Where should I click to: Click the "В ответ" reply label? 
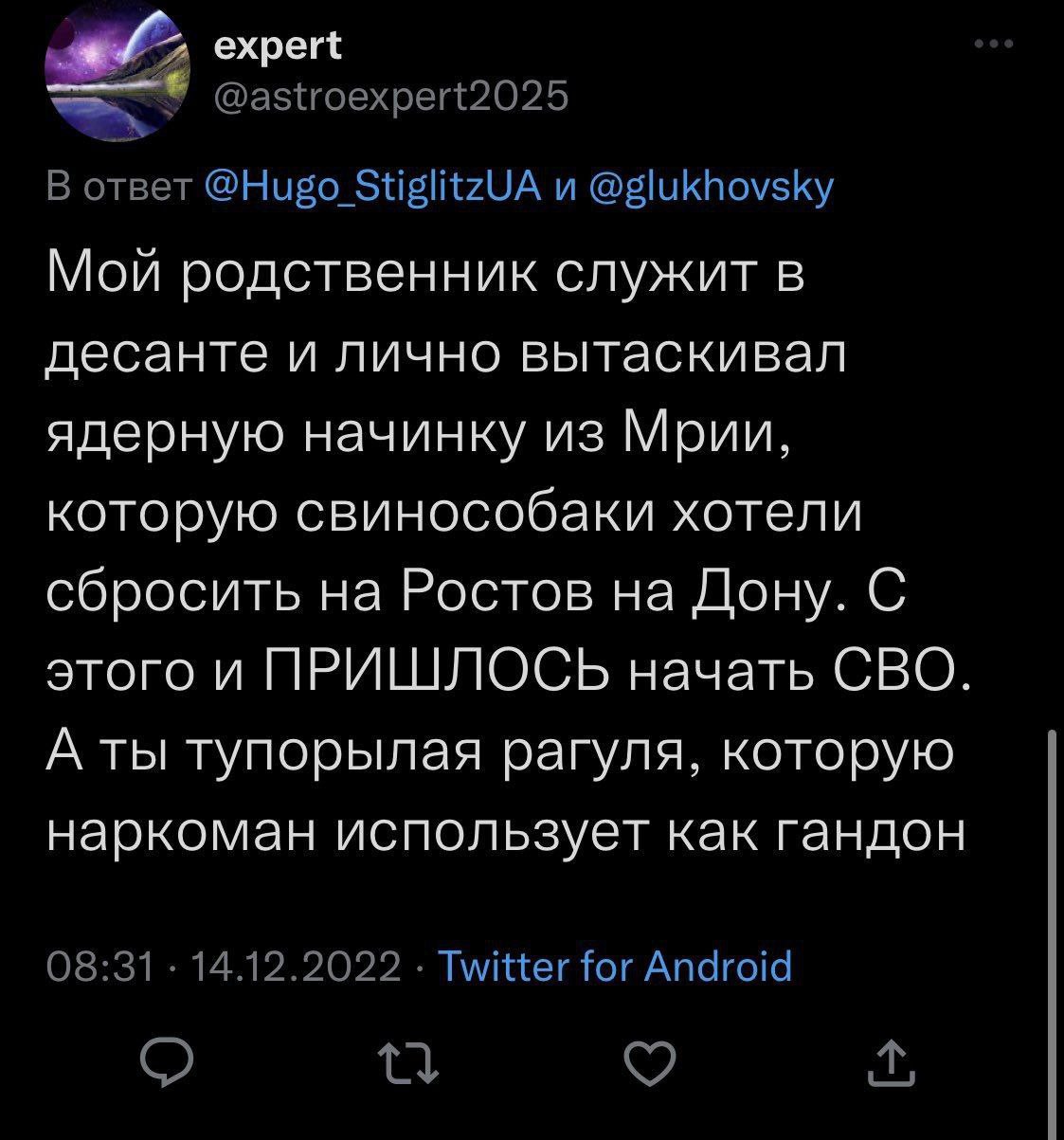point(118,189)
